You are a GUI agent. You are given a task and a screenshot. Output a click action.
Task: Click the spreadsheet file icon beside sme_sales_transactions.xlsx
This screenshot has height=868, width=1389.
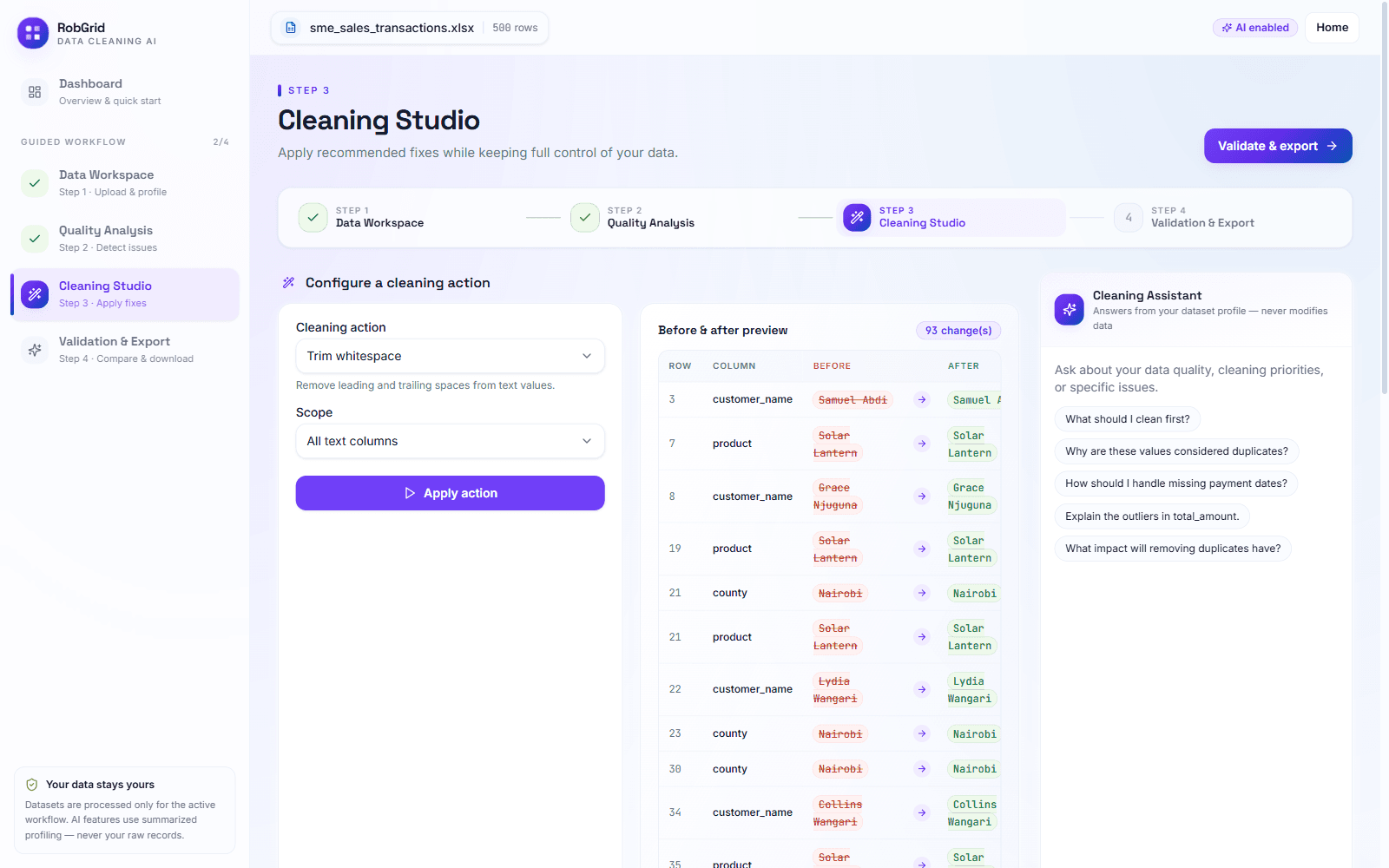coord(291,28)
